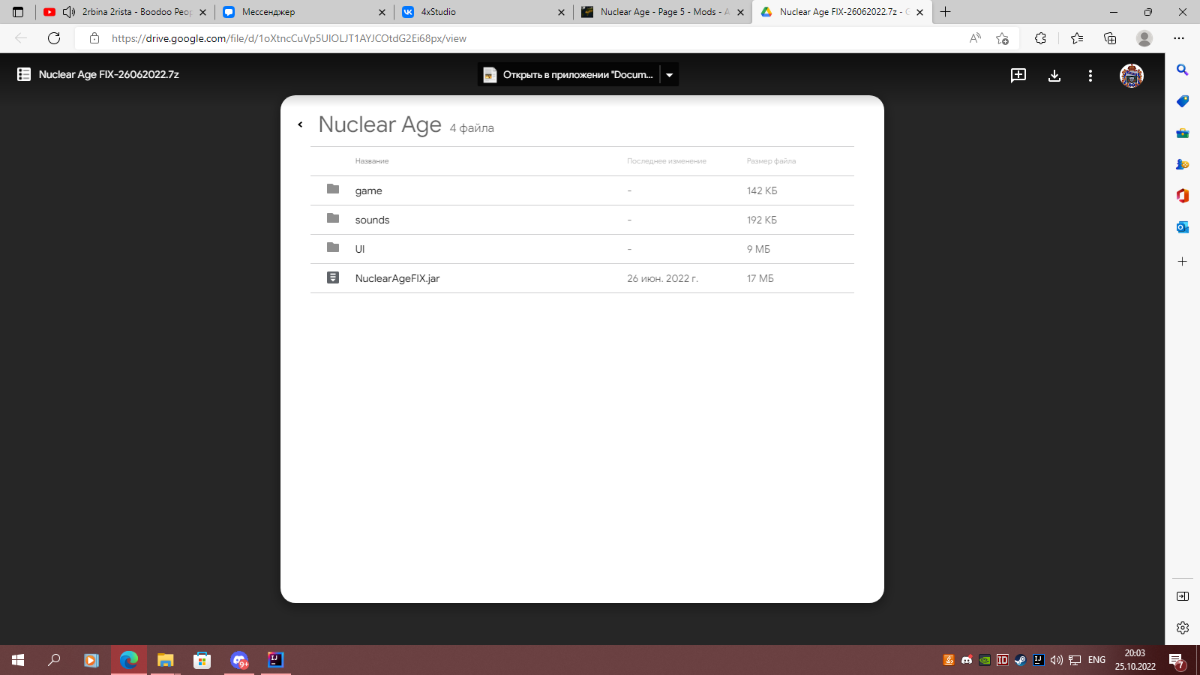The height and width of the screenshot is (675, 1200).
Task: Click the Открыть в приложении button
Action: click(568, 75)
